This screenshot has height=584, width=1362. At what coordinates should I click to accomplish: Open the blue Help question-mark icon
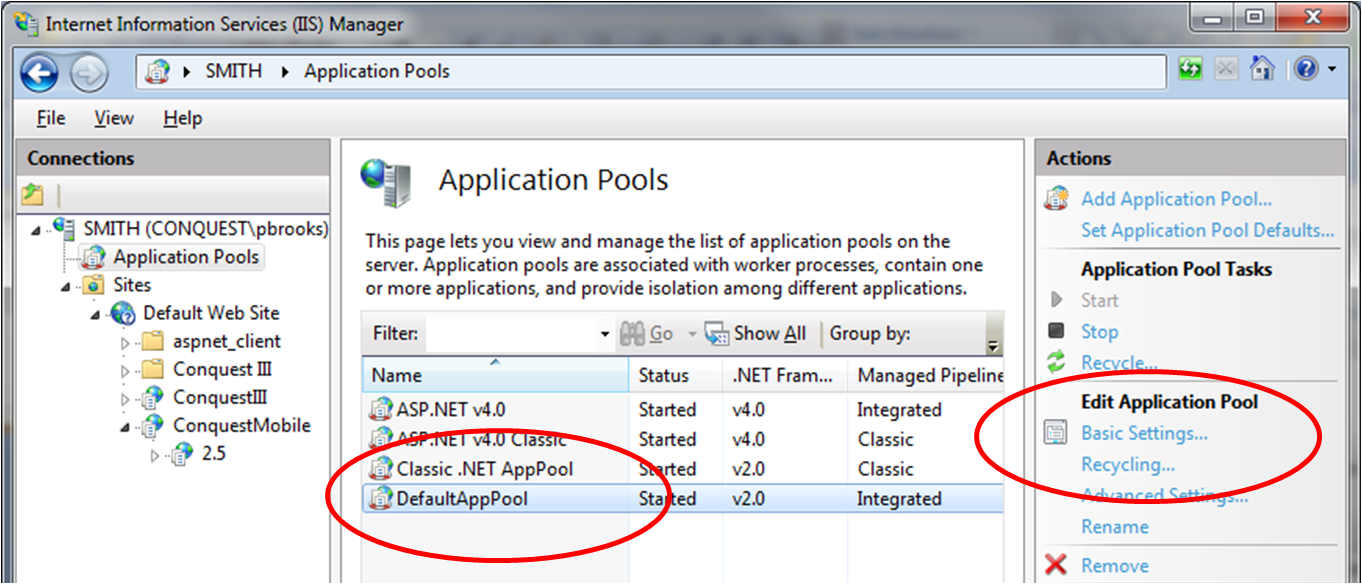(1306, 69)
